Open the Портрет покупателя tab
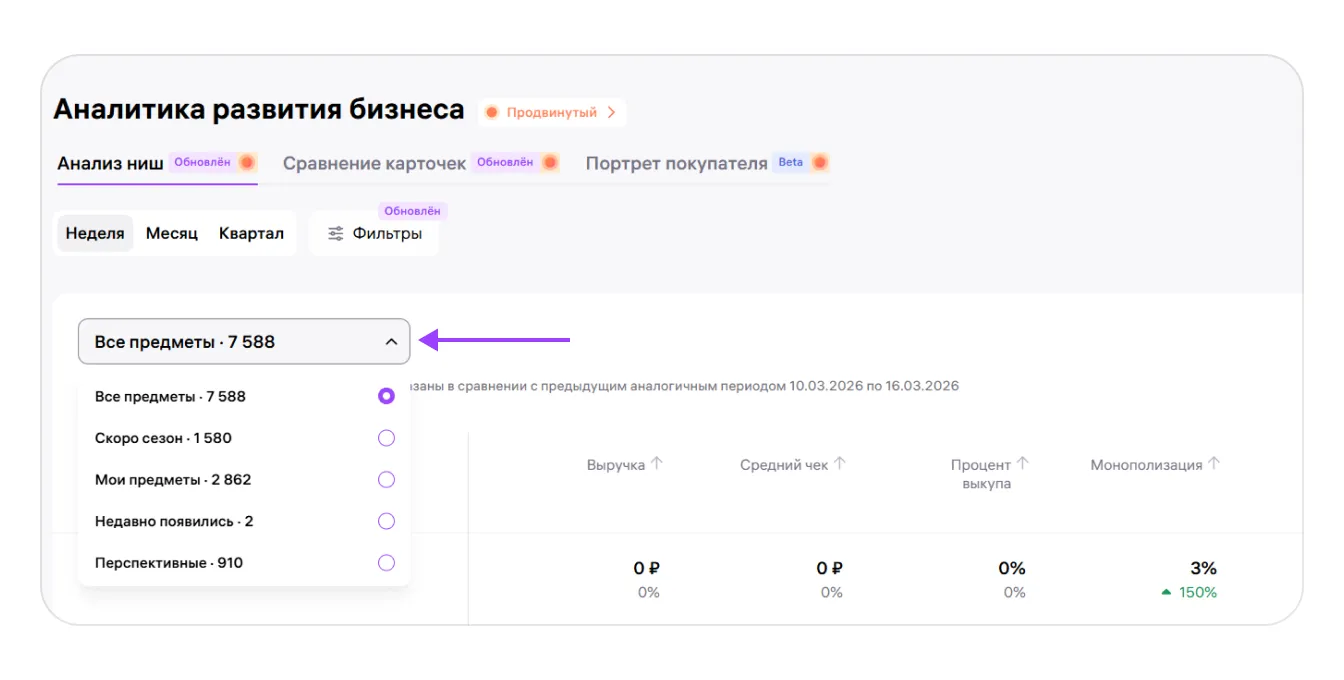Image resolution: width=1344 pixels, height=680 pixels. pos(676,163)
